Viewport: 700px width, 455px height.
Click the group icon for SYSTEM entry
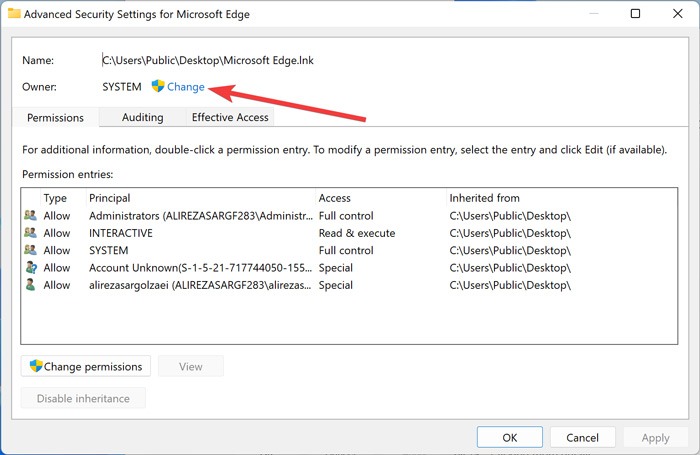point(30,250)
